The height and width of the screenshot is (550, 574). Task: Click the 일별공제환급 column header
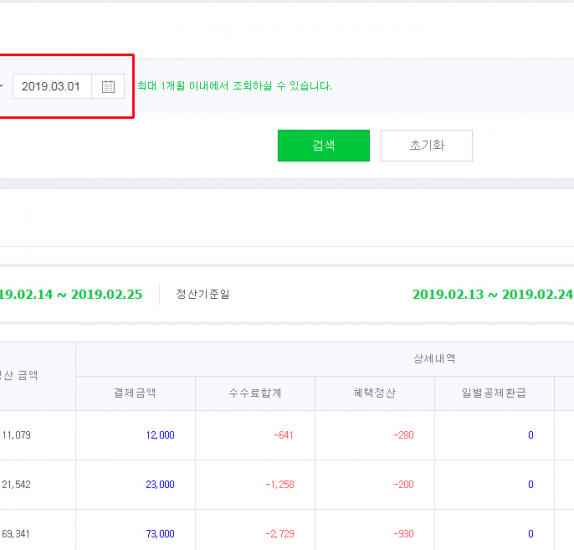click(494, 393)
